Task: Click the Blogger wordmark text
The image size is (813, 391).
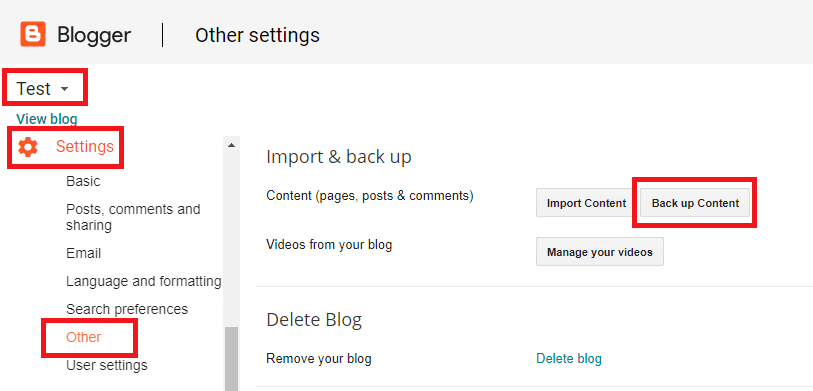Action: click(x=94, y=35)
